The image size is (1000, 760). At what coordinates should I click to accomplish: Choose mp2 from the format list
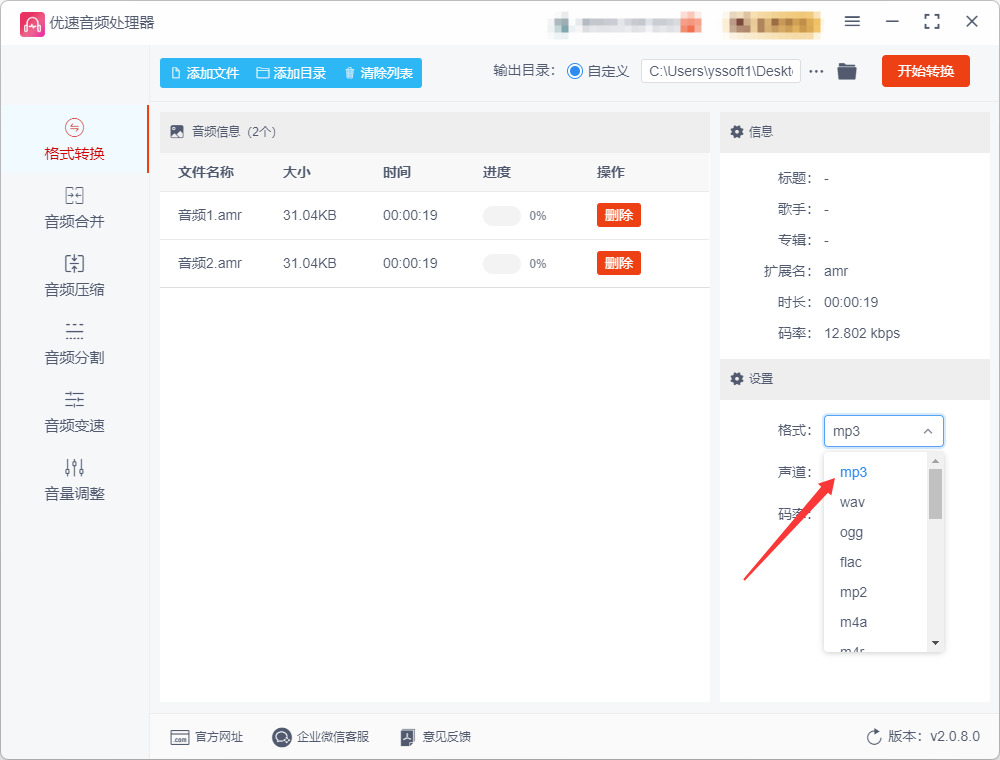(x=853, y=592)
